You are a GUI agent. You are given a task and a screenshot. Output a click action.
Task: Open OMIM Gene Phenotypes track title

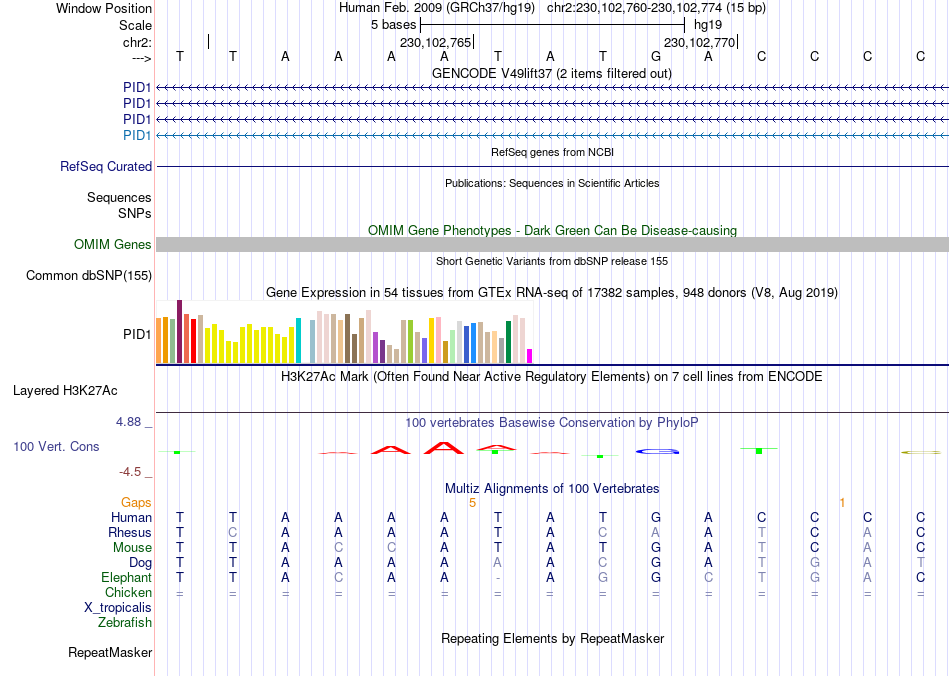pos(552,230)
